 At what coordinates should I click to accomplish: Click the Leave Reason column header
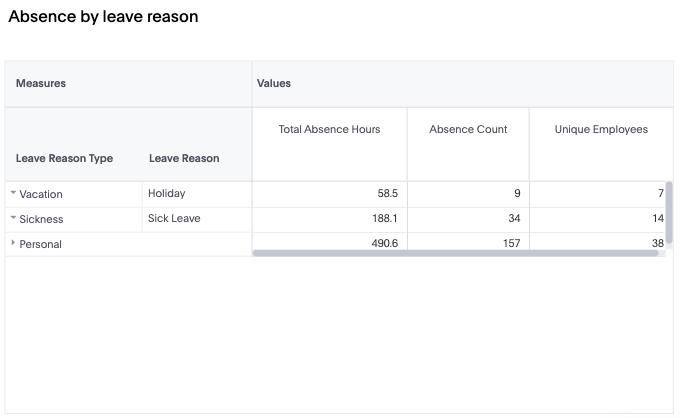click(x=184, y=158)
